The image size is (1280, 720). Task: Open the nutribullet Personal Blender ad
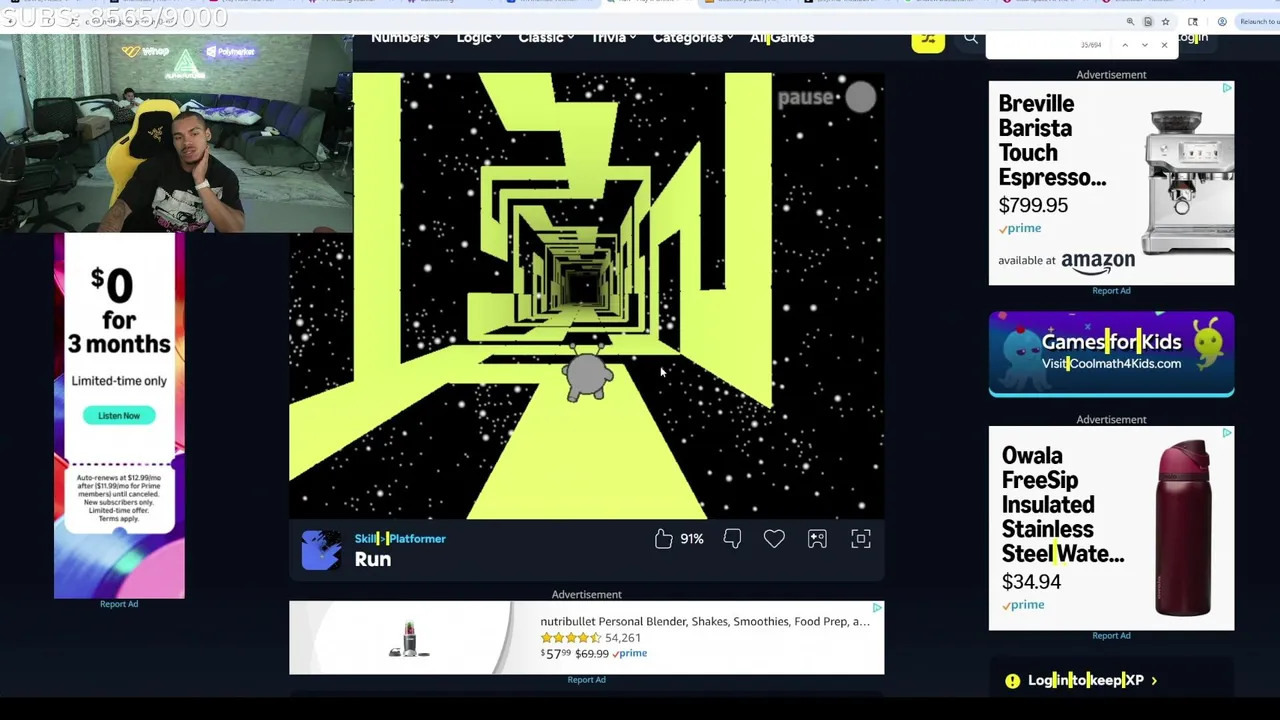(x=586, y=638)
